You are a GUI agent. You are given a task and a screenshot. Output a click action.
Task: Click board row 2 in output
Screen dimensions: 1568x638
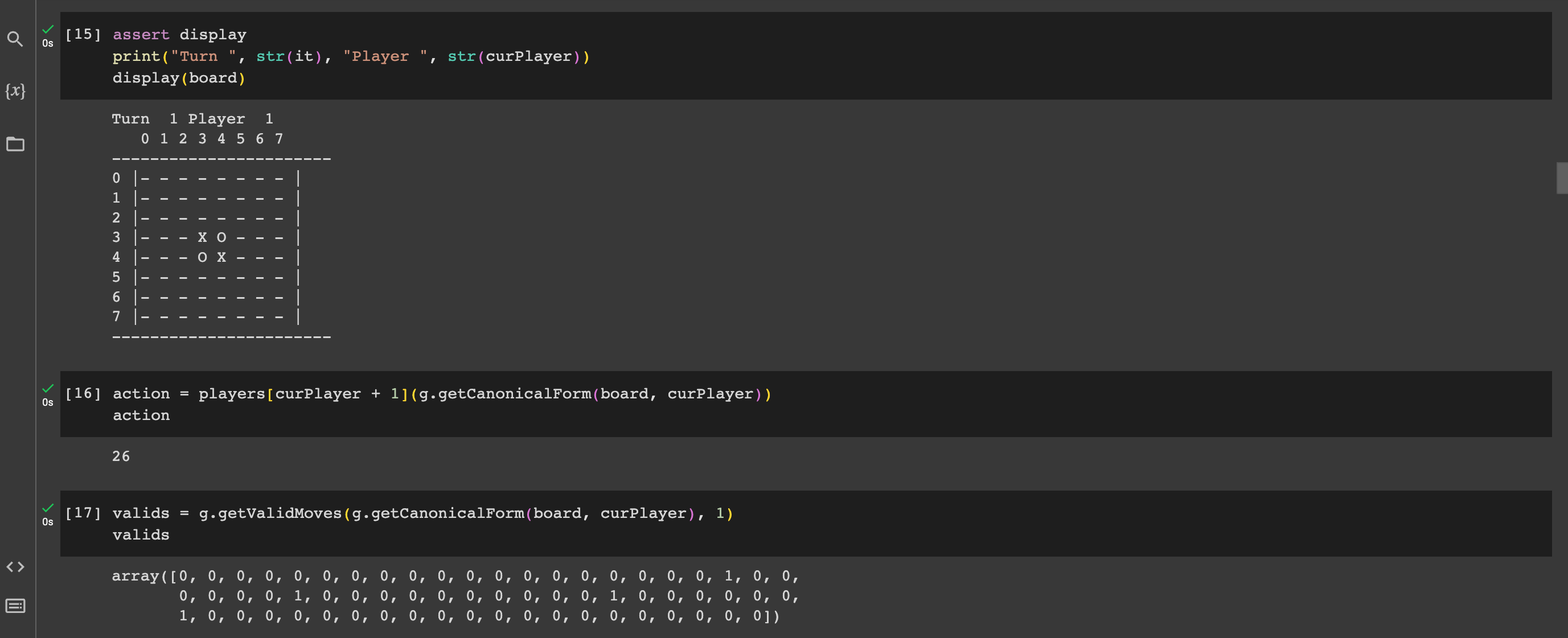point(206,218)
